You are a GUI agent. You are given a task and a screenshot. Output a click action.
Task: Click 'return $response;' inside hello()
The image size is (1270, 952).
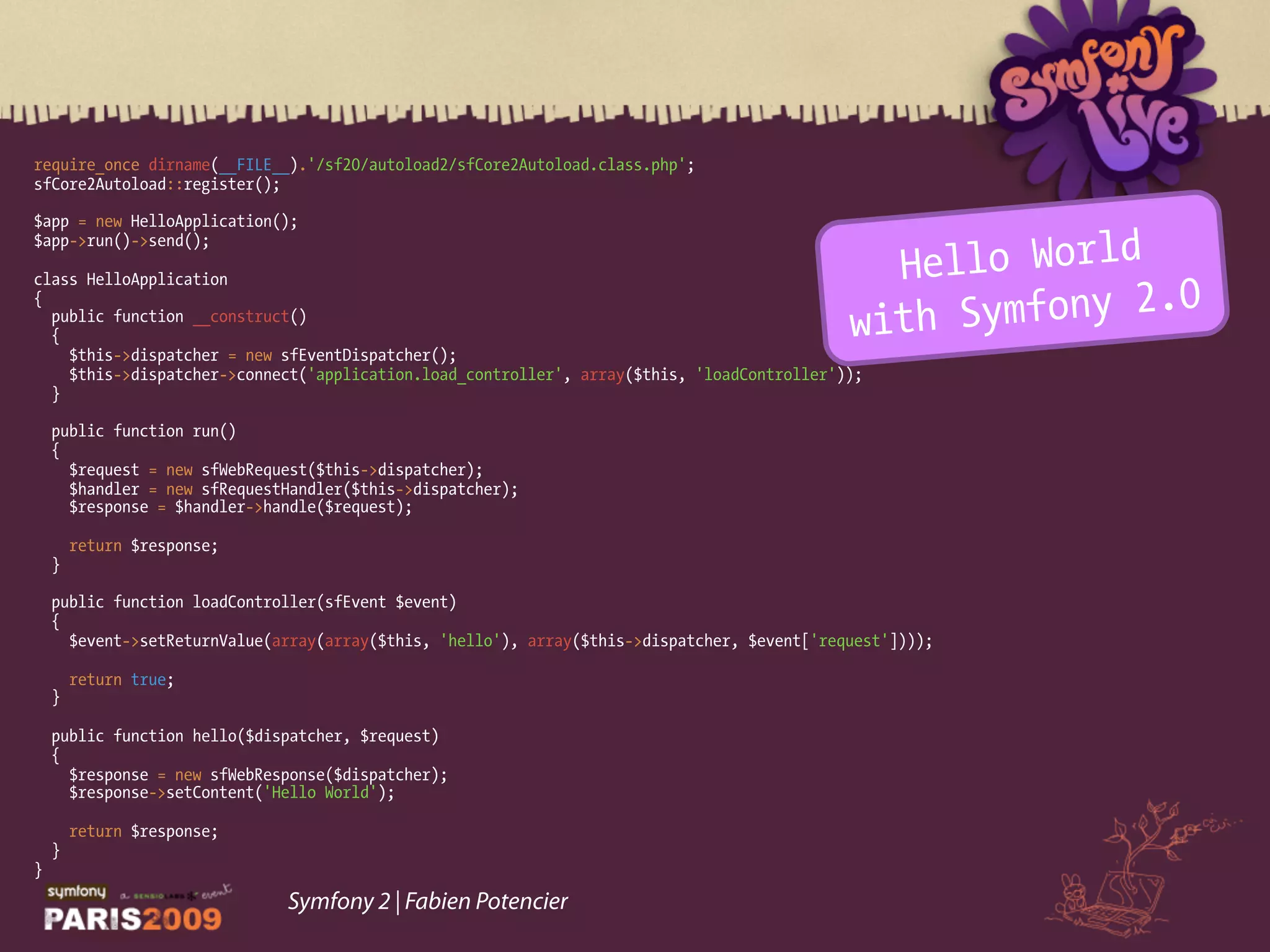pos(143,832)
